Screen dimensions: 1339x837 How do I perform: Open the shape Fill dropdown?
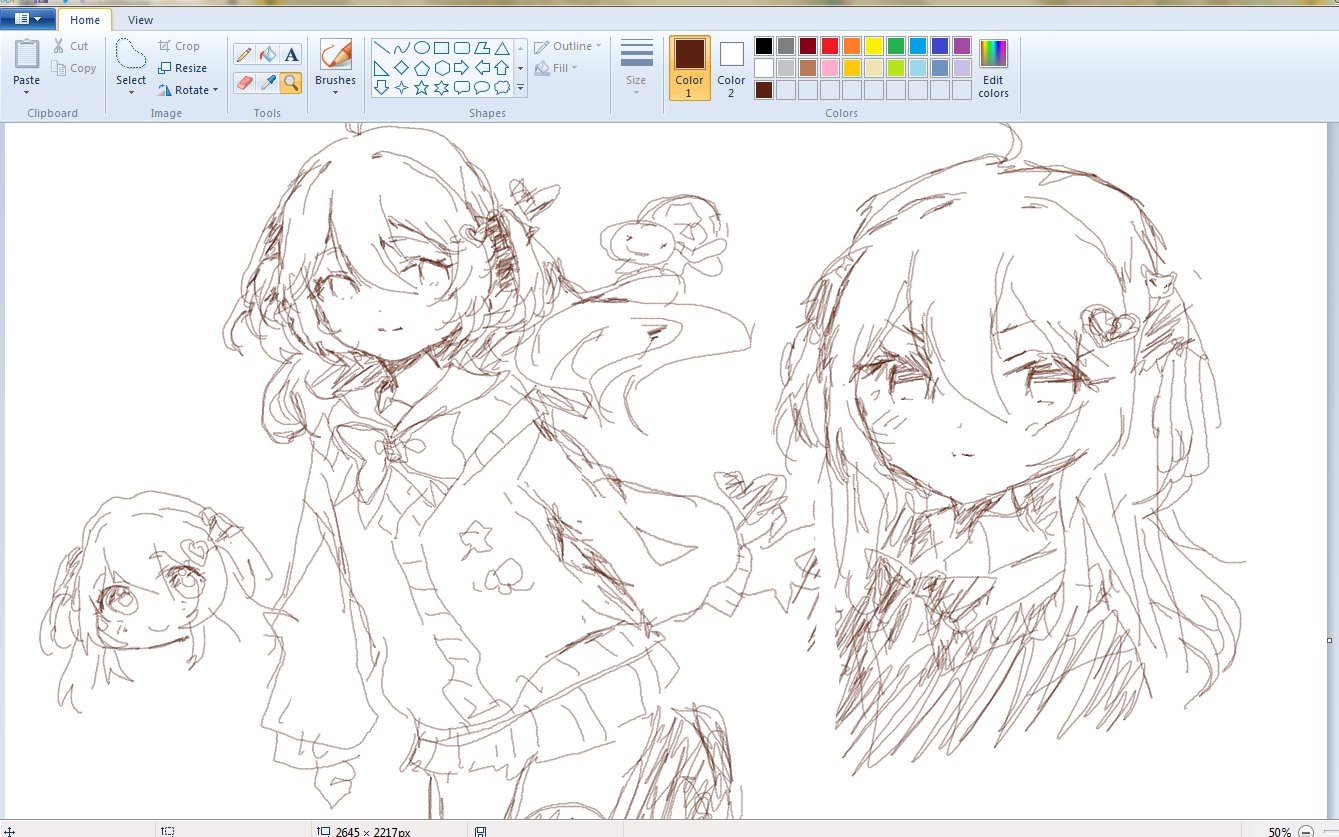pyautogui.click(x=558, y=68)
